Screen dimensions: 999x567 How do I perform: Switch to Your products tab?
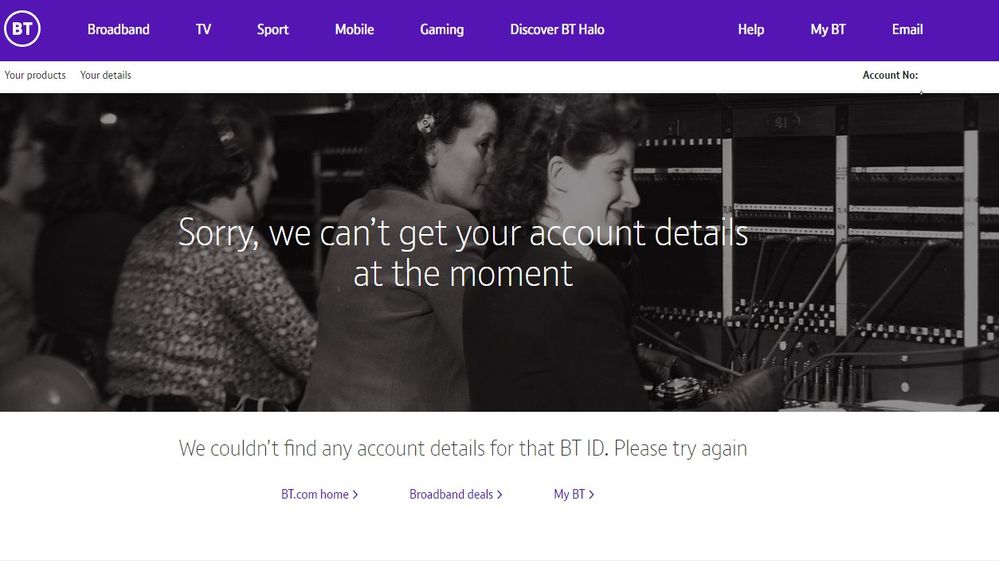pyautogui.click(x=35, y=75)
